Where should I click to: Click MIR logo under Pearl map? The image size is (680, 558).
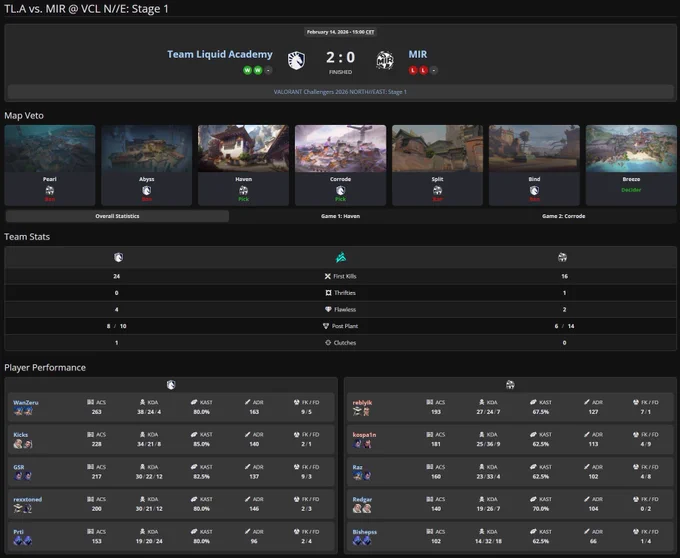point(50,190)
